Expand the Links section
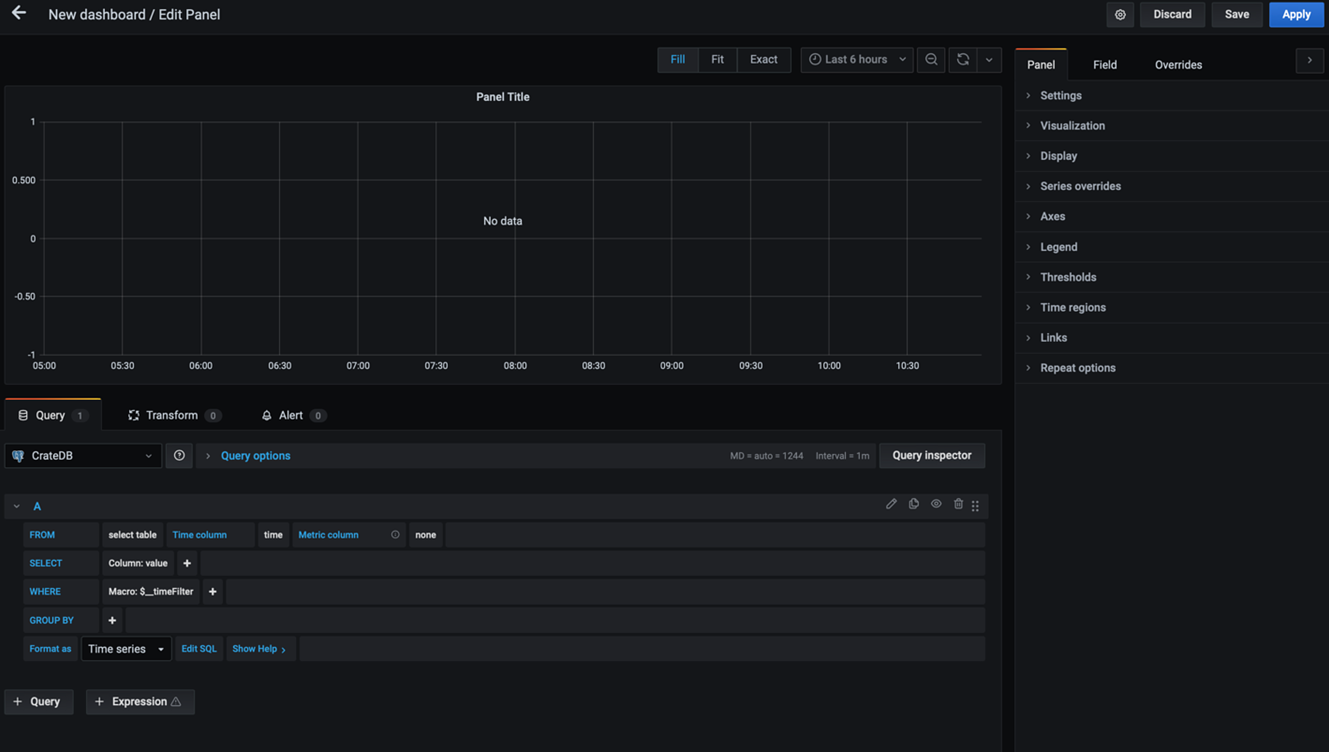Viewport: 1329px width, 752px height. pos(1172,338)
